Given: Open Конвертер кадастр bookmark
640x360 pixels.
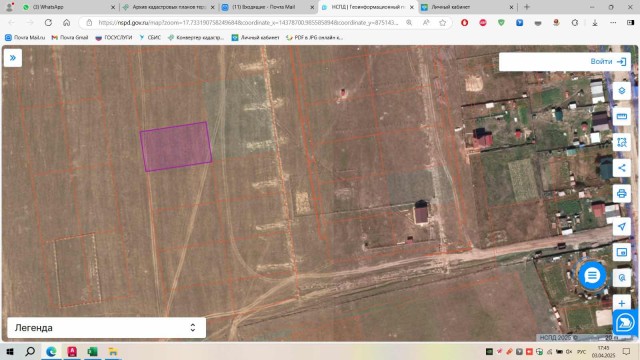Looking at the screenshot, I should 196,38.
